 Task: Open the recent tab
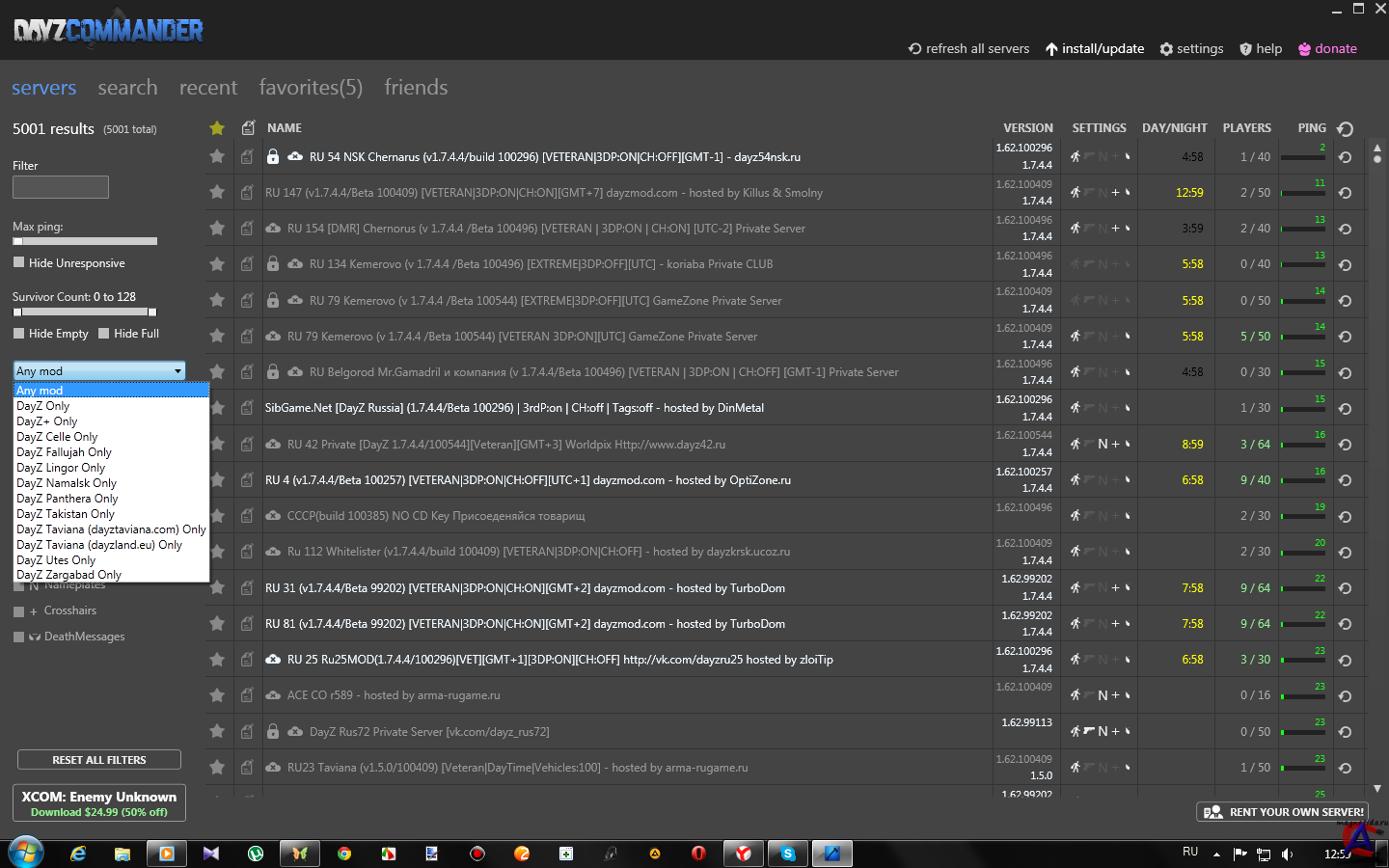point(207,88)
